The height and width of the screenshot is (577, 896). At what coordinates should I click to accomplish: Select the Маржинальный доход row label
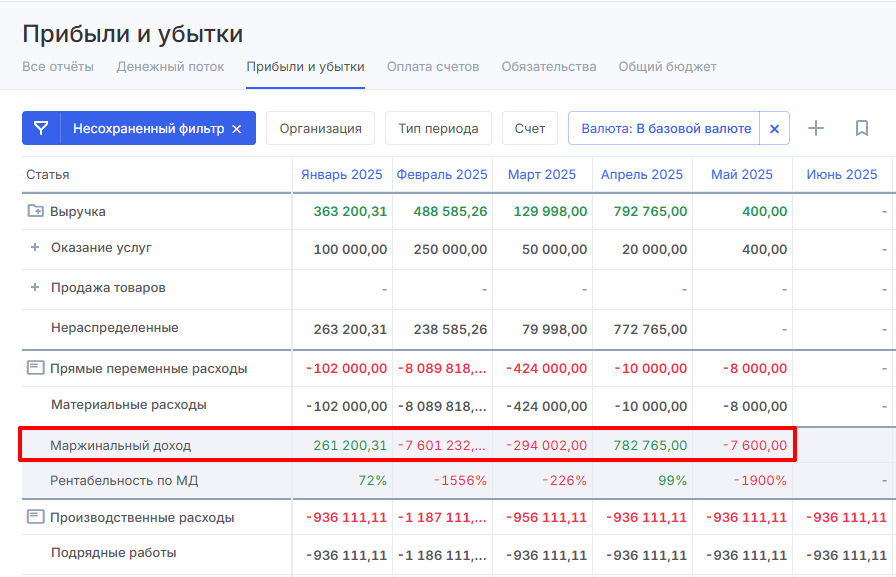click(x=121, y=445)
